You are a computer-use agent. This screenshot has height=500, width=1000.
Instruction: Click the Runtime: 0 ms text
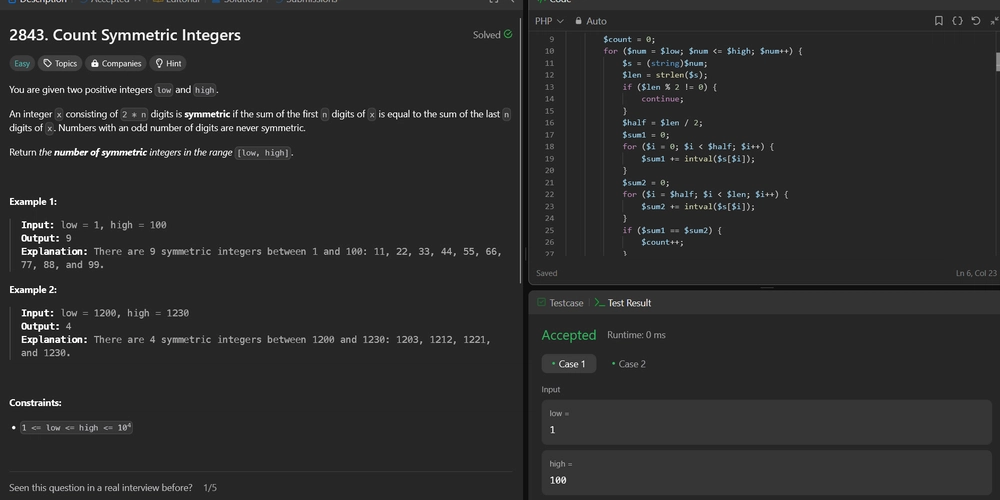(636, 335)
